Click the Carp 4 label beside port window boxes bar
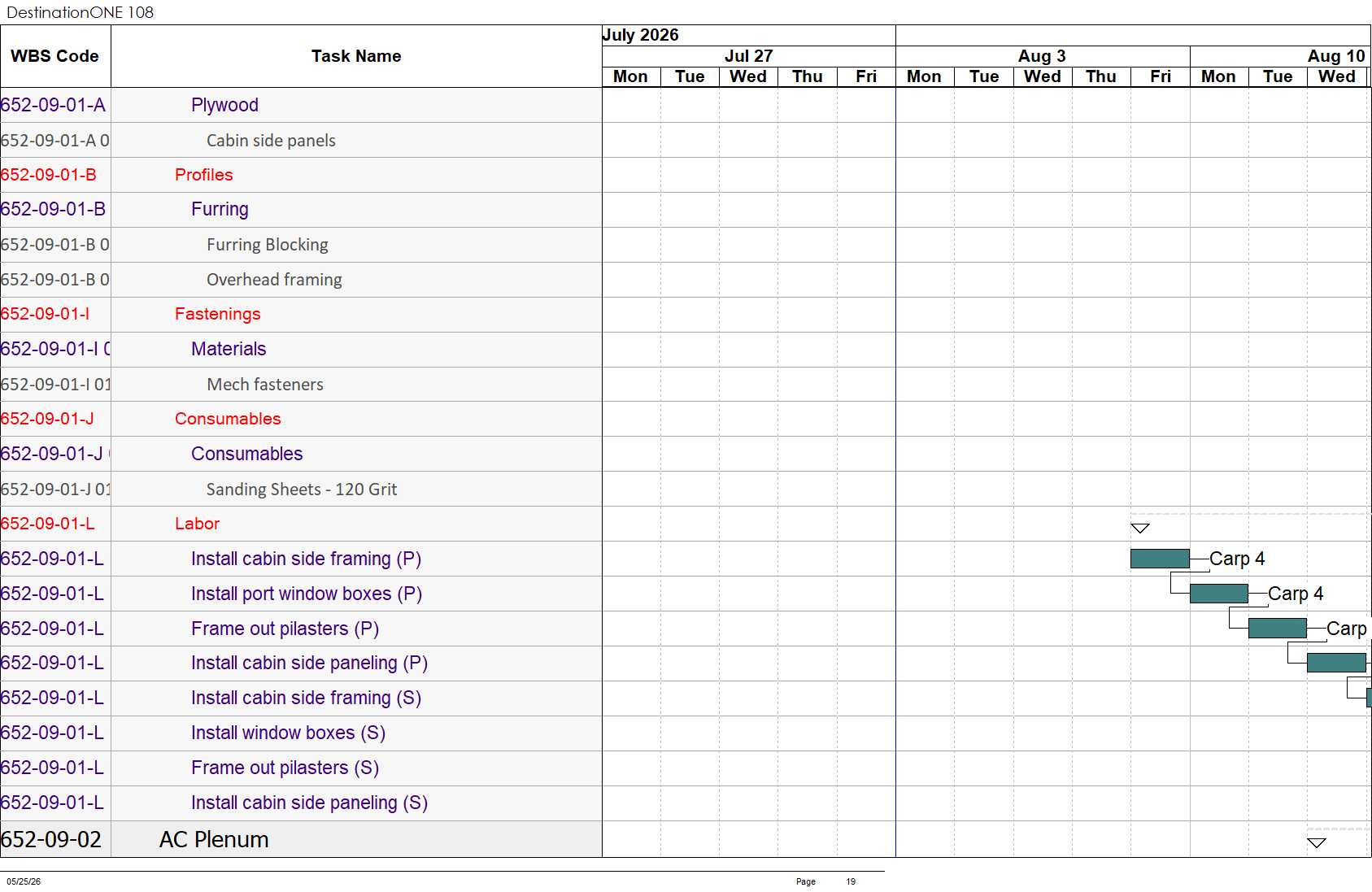1372x892 pixels. (x=1296, y=594)
